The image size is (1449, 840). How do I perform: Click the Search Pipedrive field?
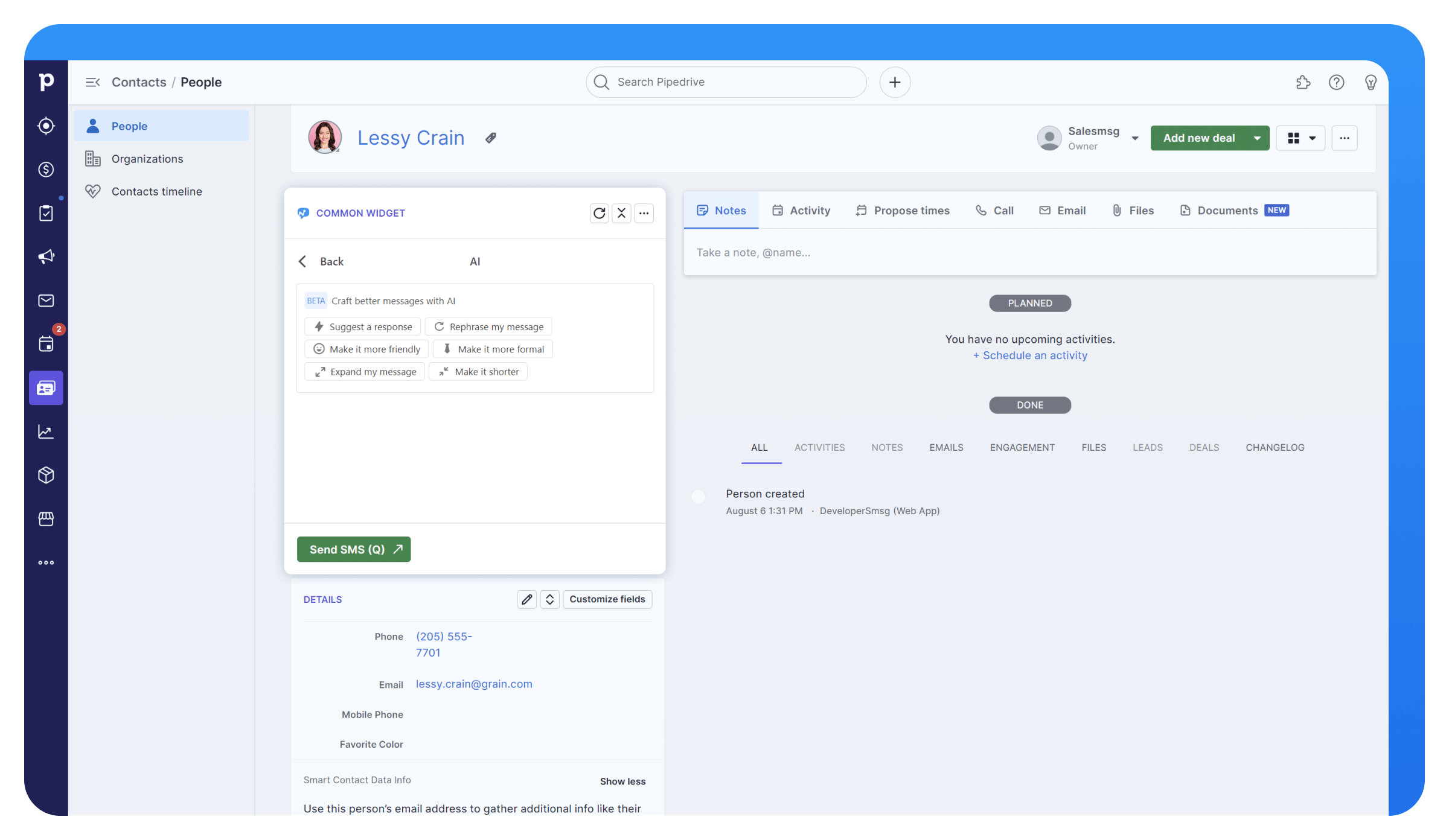(x=726, y=82)
